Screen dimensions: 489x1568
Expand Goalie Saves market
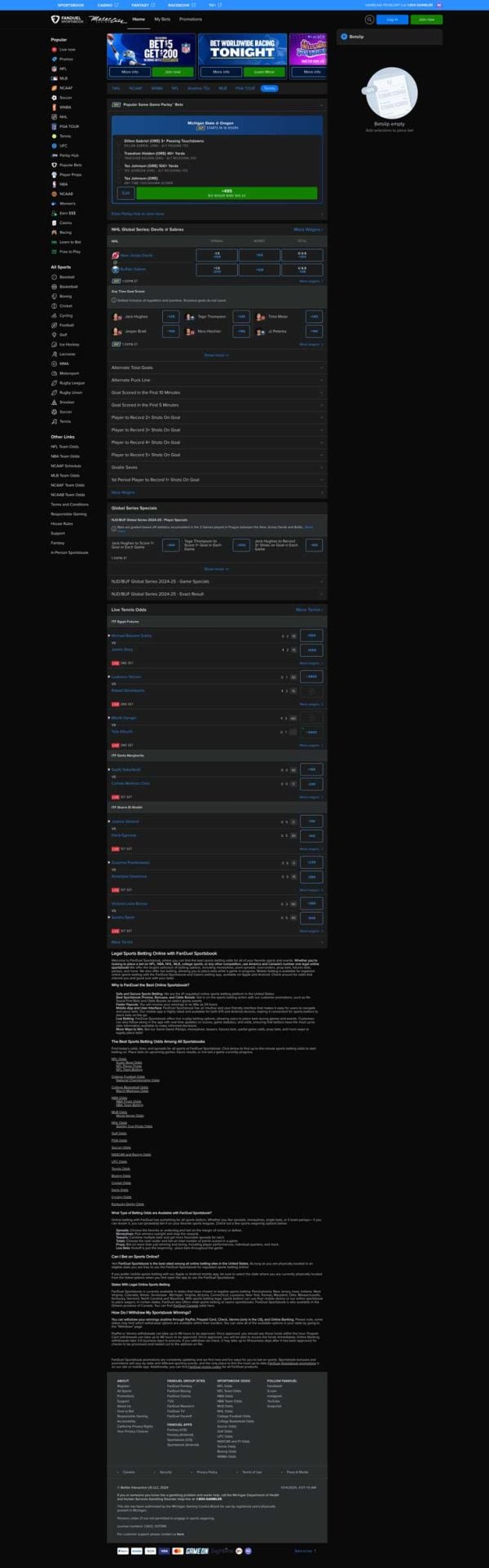coord(217,467)
